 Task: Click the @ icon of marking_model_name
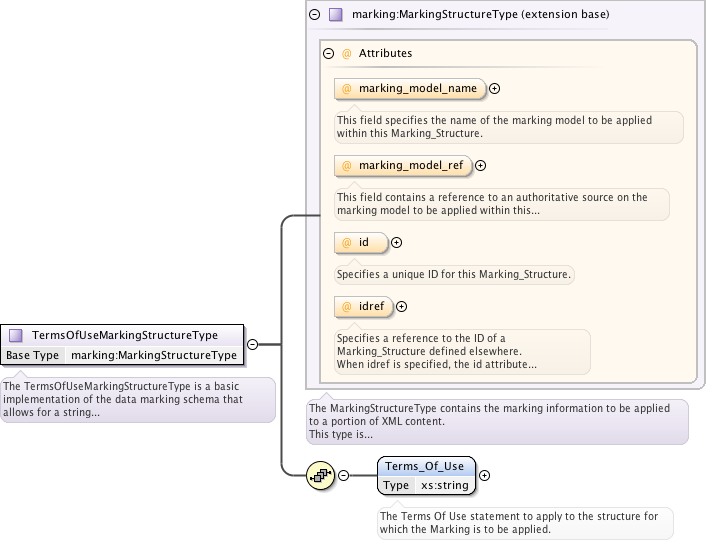click(348, 89)
